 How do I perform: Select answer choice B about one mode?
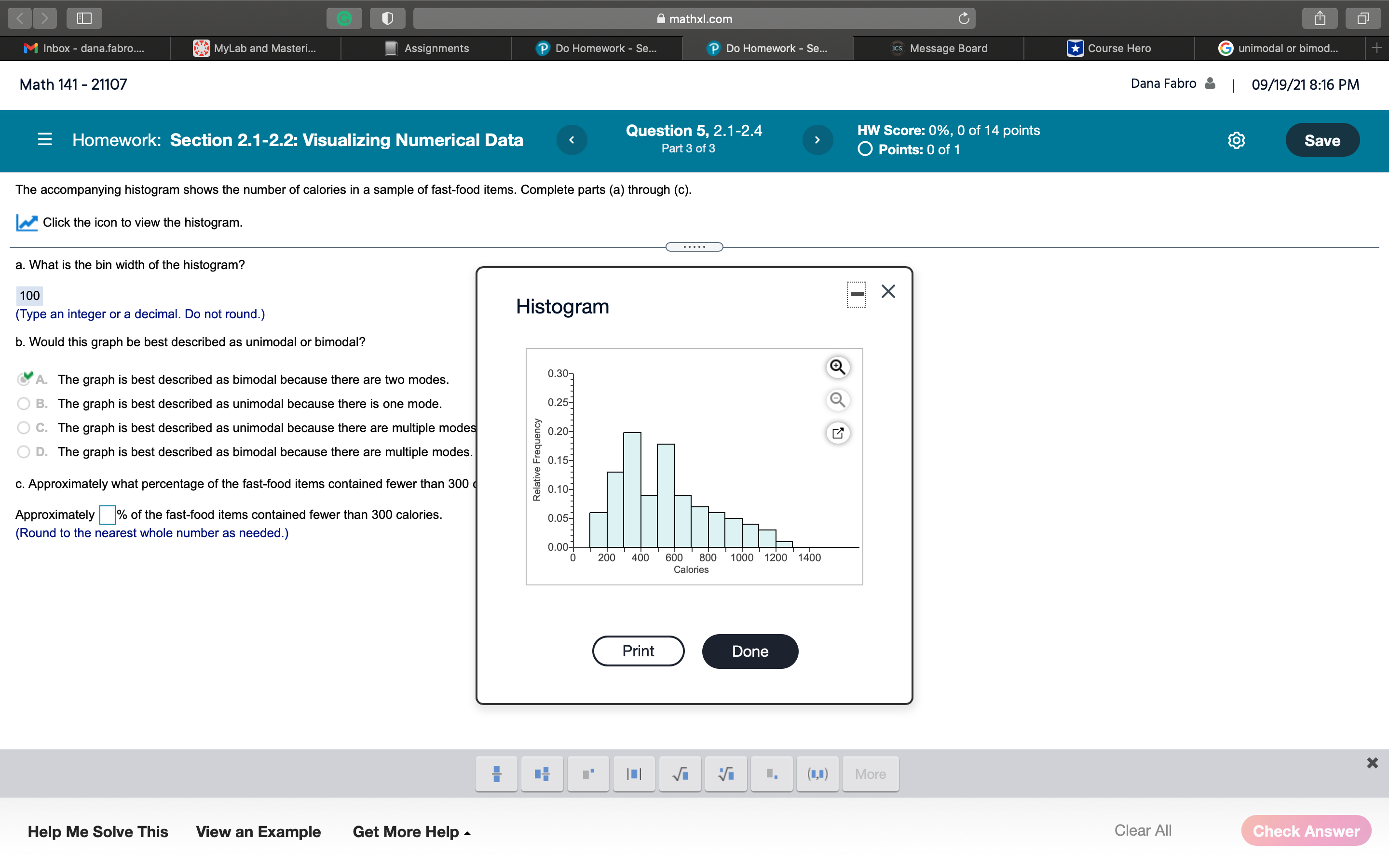pos(23,404)
